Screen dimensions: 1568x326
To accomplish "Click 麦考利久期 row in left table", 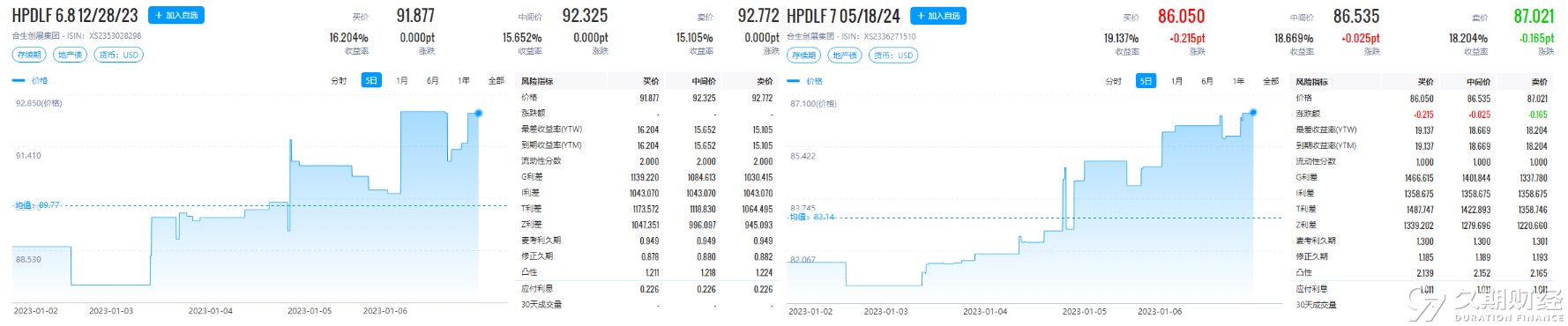I will point(646,241).
